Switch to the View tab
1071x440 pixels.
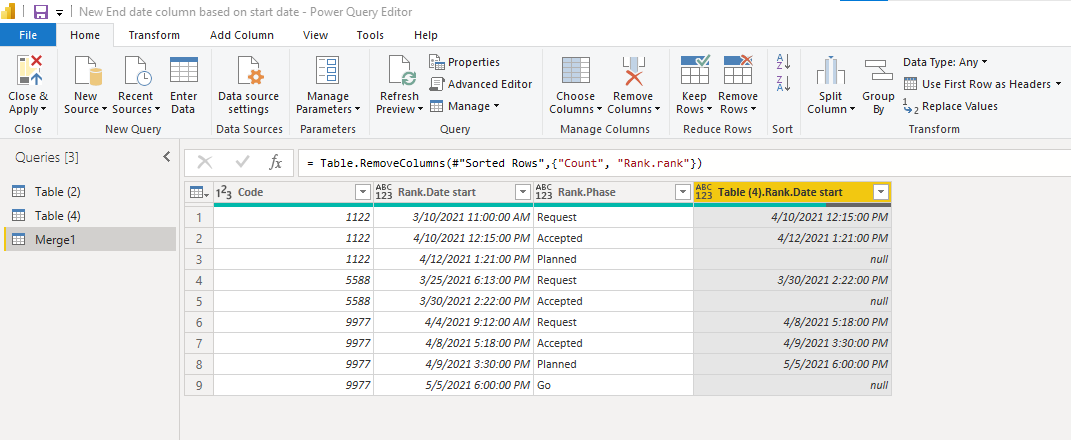pos(316,35)
